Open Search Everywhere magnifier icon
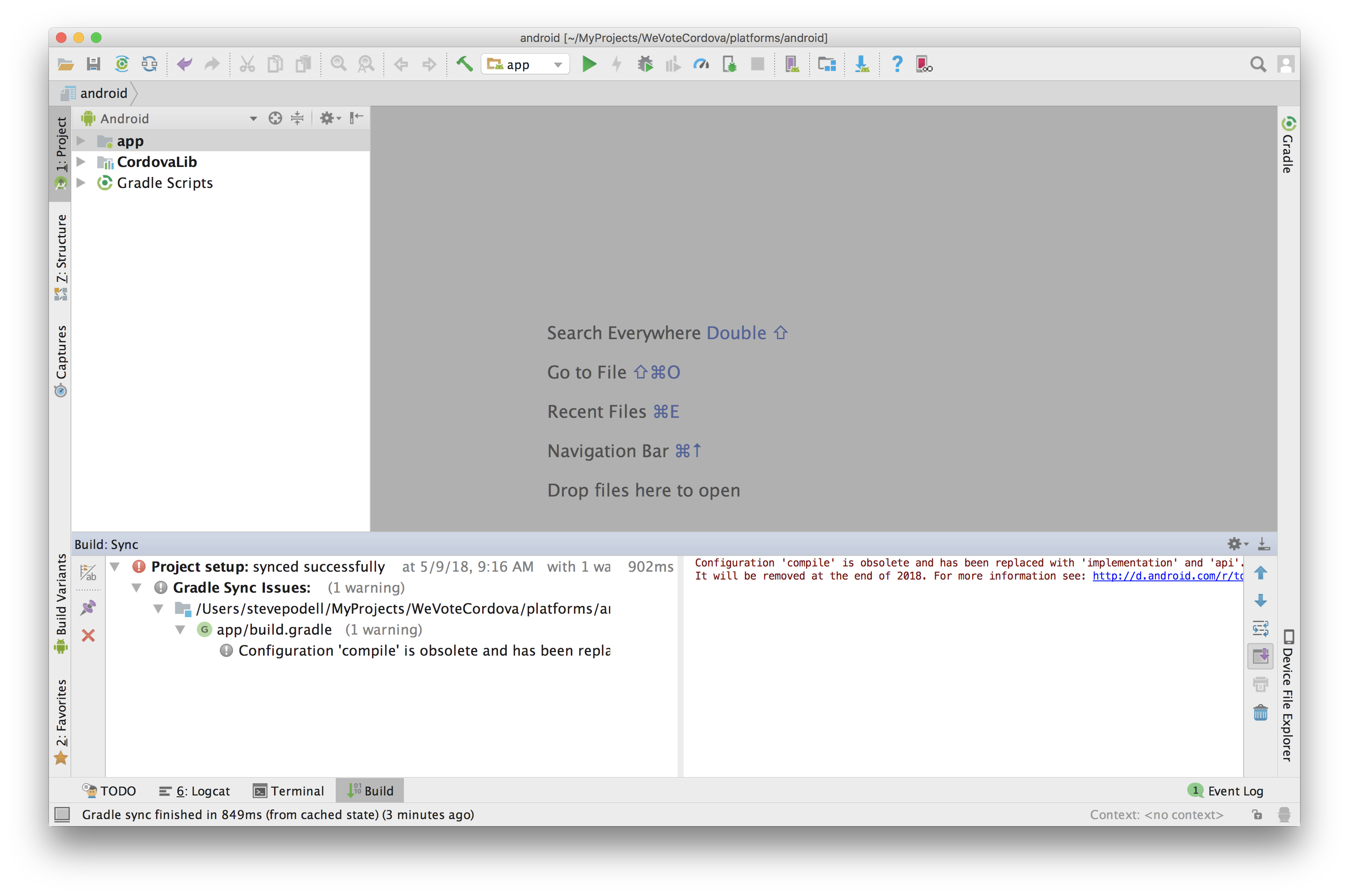This screenshot has height=896, width=1349. [x=1258, y=64]
